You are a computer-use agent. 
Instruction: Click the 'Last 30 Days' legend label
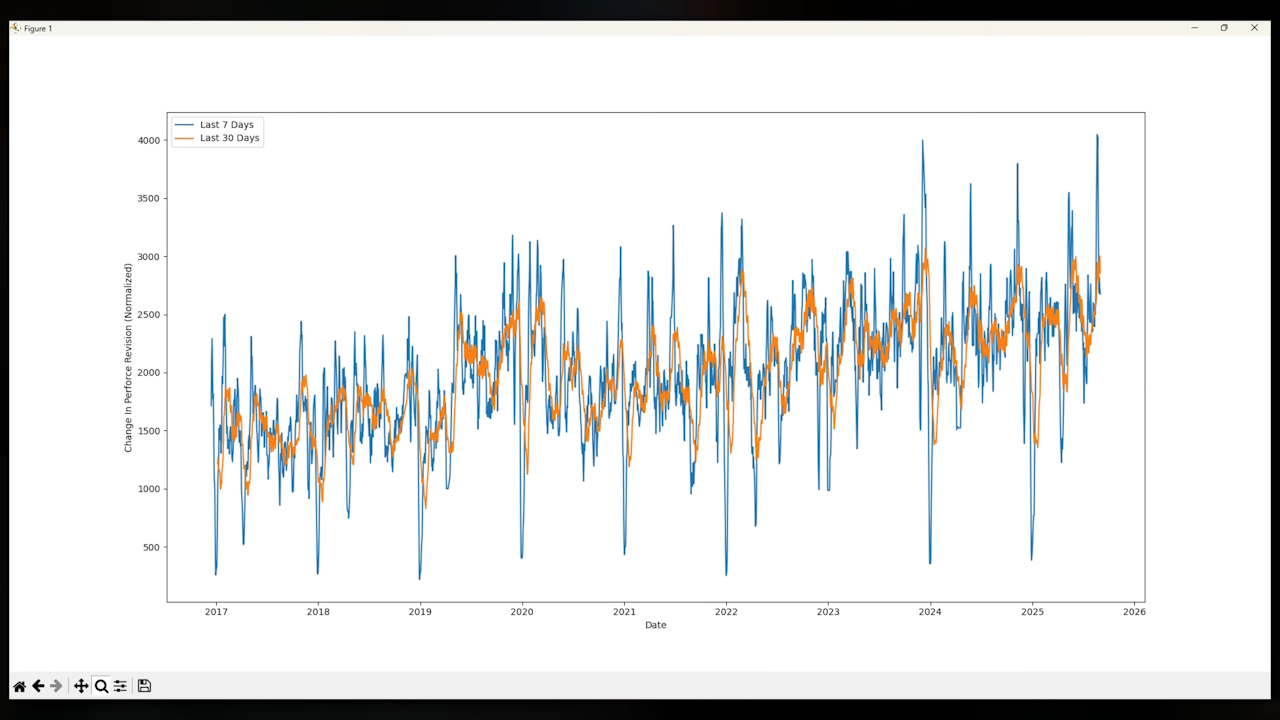coord(229,139)
